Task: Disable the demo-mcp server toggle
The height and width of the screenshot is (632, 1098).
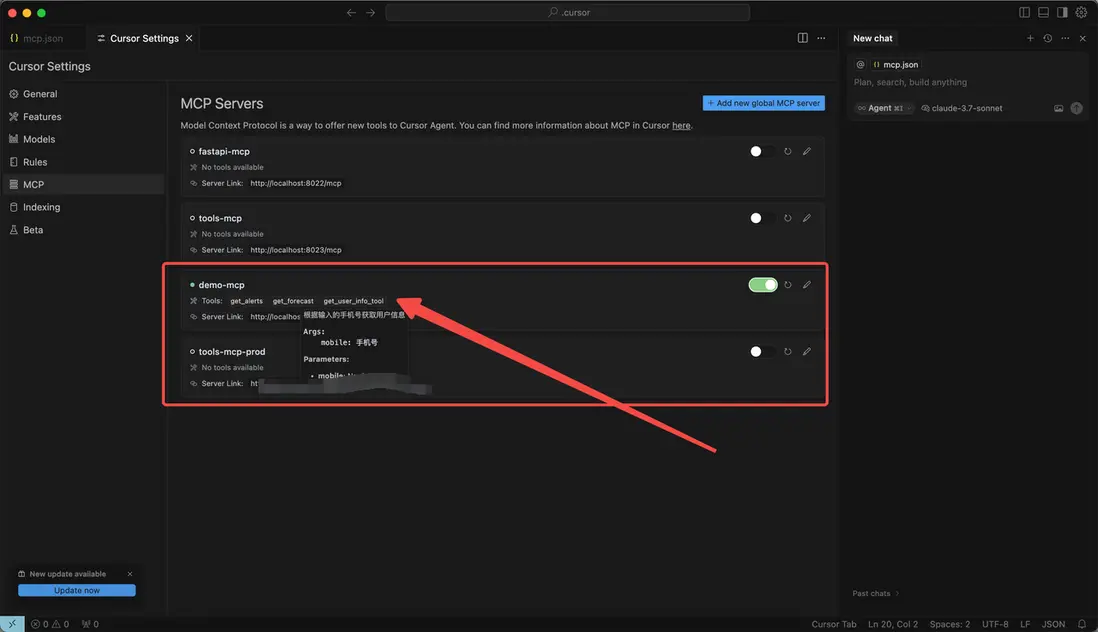Action: [763, 285]
